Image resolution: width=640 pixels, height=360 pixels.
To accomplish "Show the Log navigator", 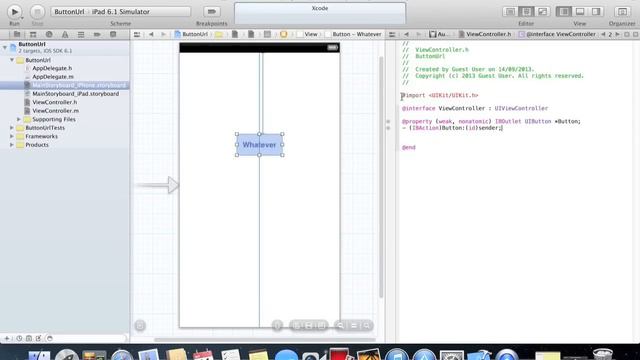I will 113,35.
